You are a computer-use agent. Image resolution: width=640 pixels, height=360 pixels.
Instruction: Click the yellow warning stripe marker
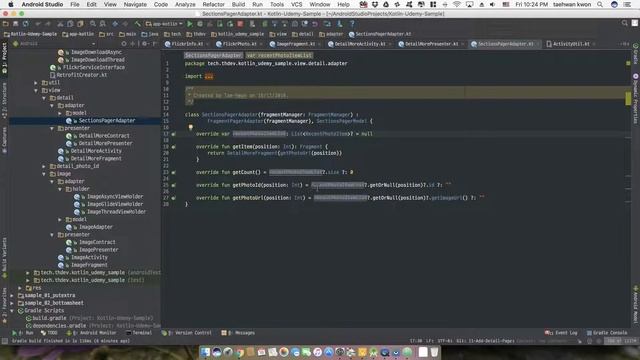point(628,98)
